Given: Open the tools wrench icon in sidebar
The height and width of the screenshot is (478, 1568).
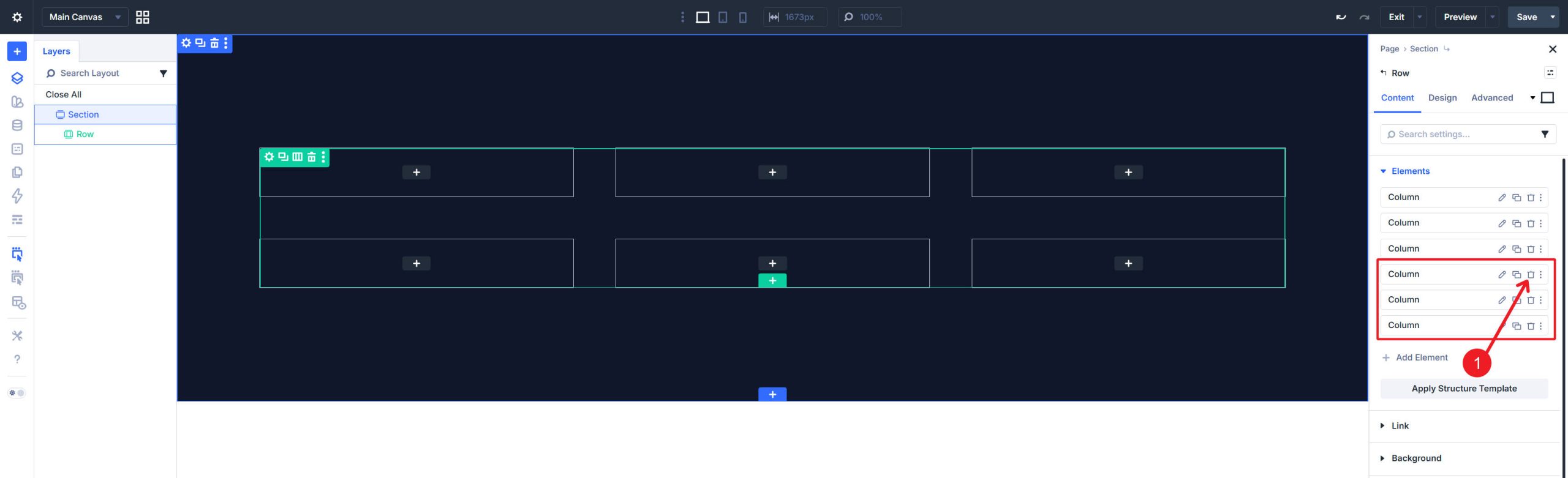Looking at the screenshot, I should point(17,335).
